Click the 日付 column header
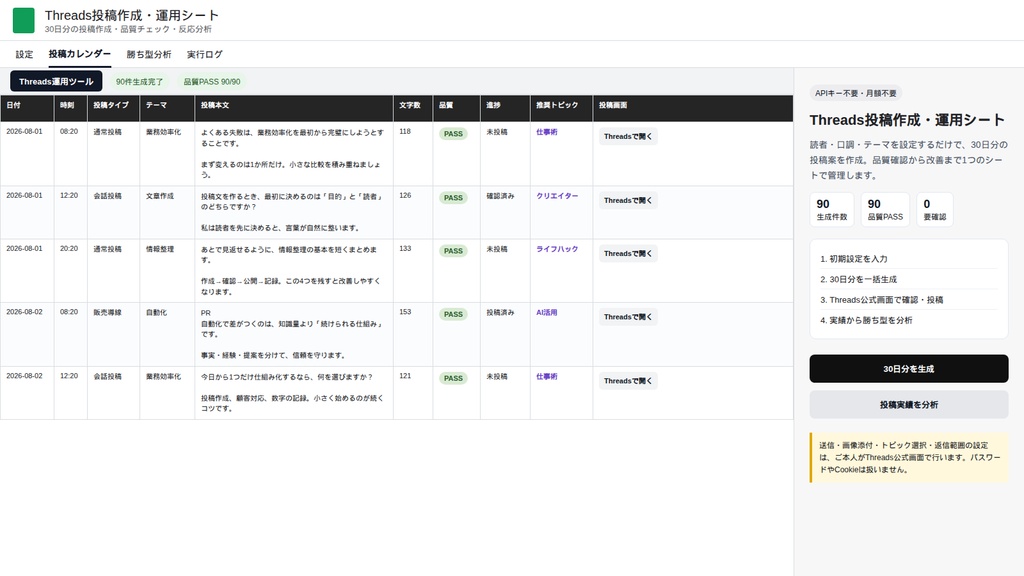 (27, 108)
